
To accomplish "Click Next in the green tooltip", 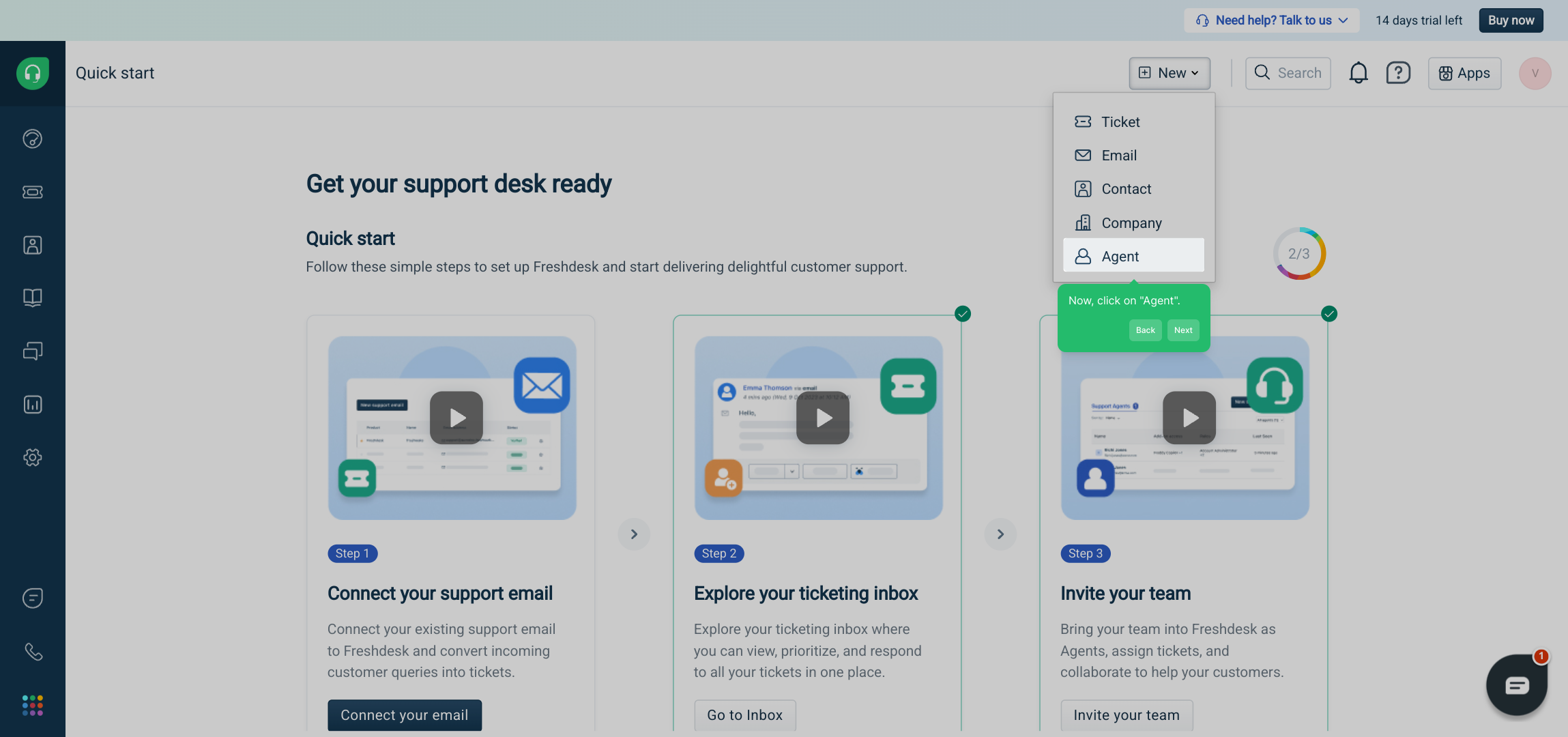I will [x=1182, y=330].
